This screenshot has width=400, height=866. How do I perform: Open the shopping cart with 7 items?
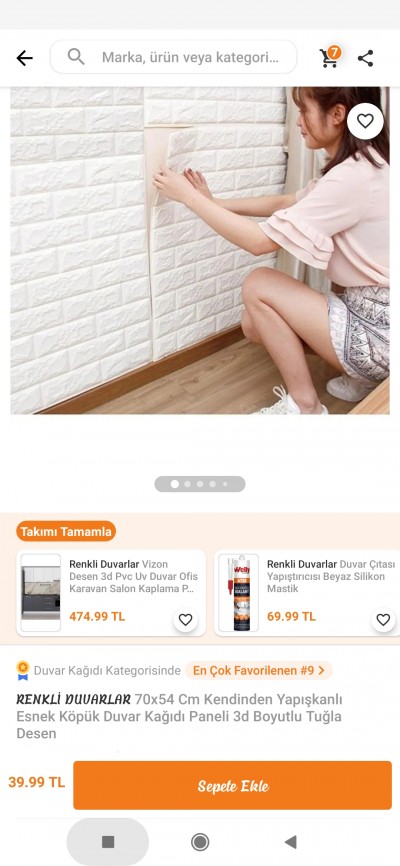pyautogui.click(x=330, y=57)
